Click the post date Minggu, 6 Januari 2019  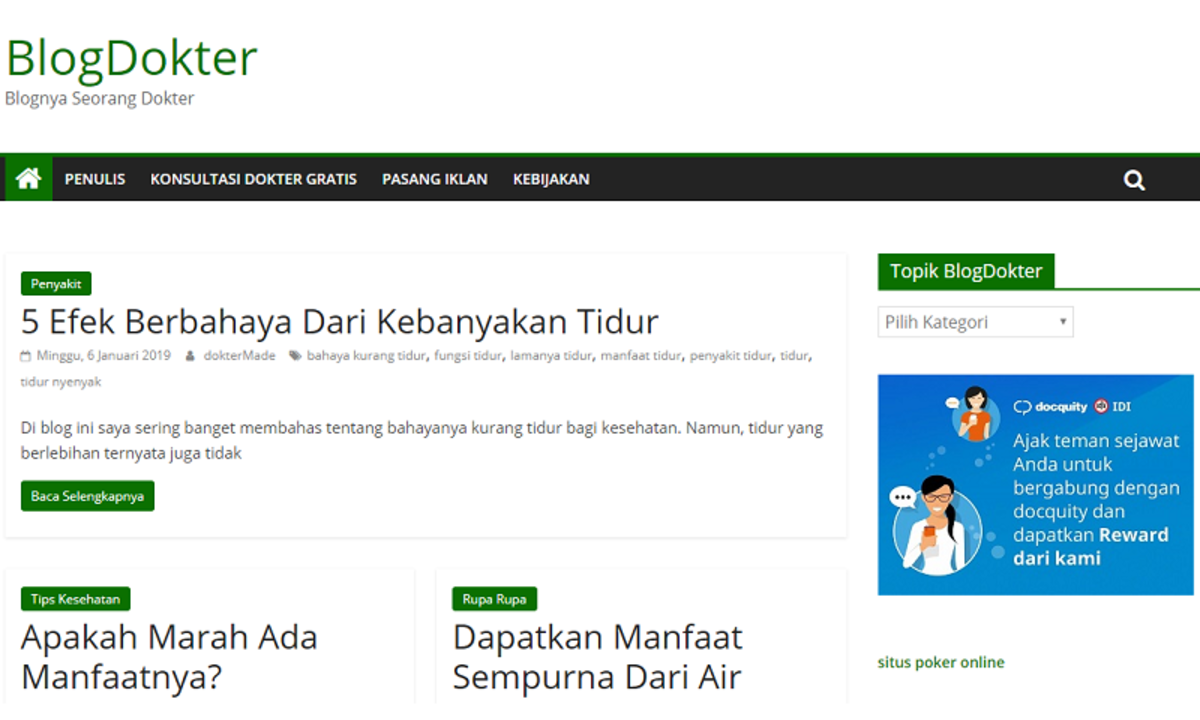103,355
